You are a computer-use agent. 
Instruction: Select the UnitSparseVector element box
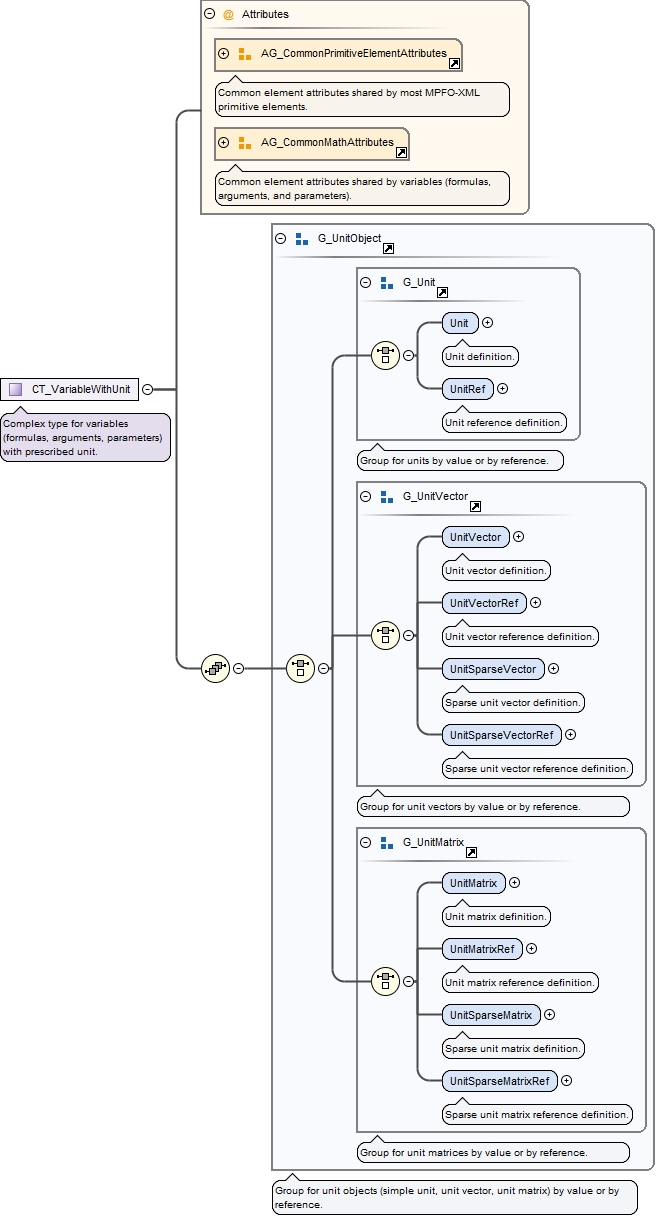(493, 669)
